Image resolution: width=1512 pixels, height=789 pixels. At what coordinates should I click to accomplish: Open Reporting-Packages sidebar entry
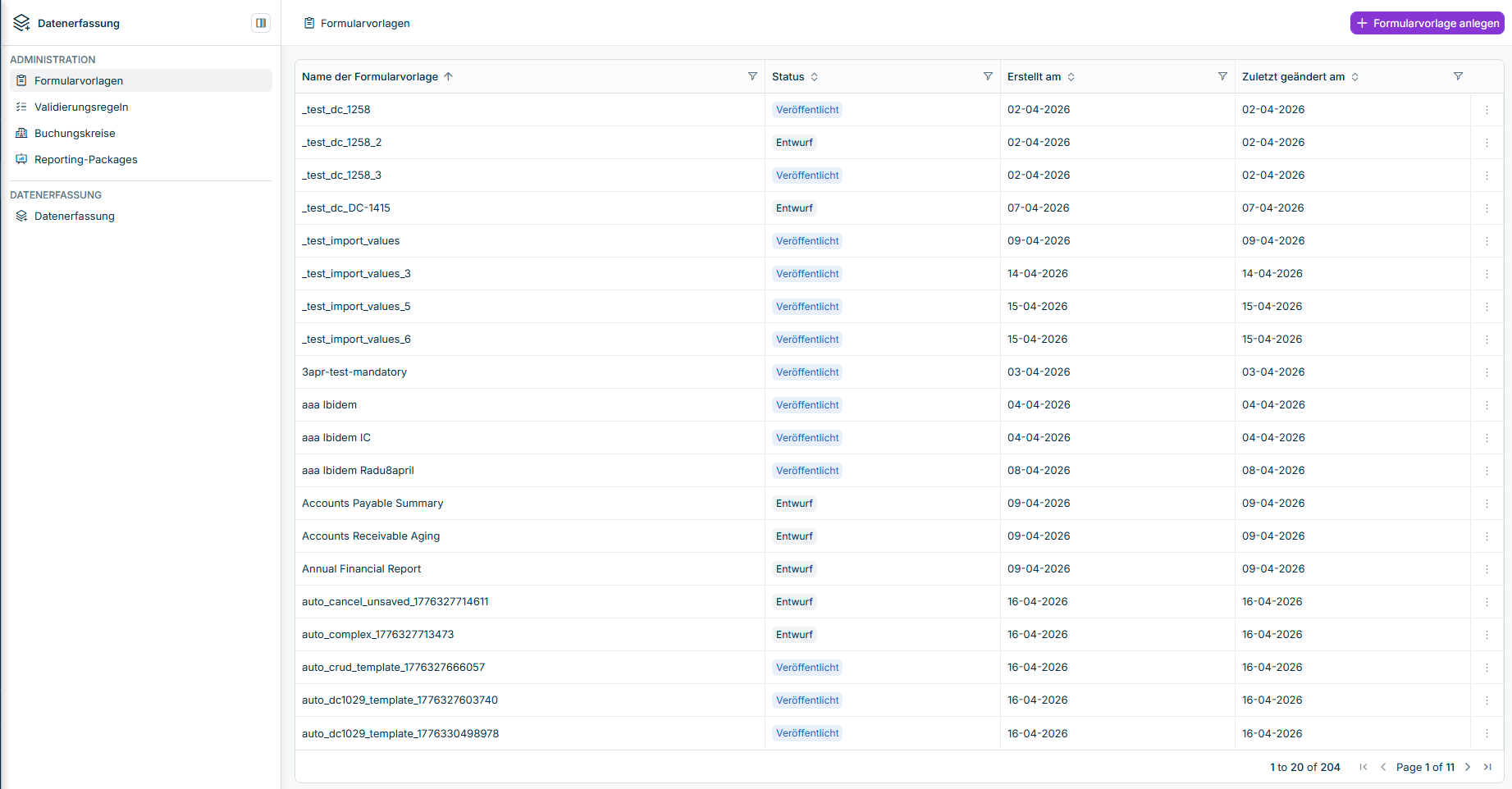click(x=85, y=159)
